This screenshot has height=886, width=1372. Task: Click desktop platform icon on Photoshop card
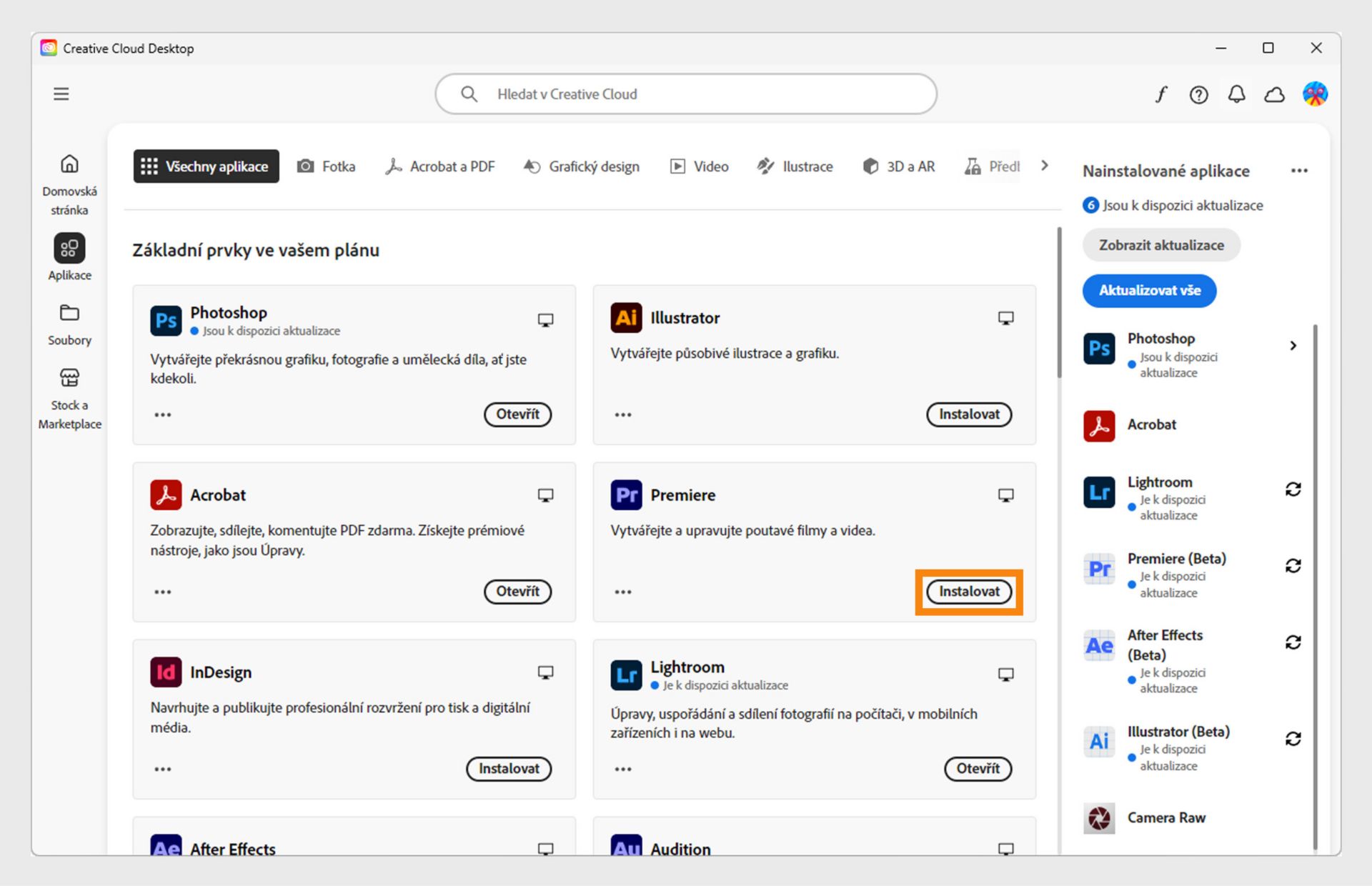coord(545,320)
